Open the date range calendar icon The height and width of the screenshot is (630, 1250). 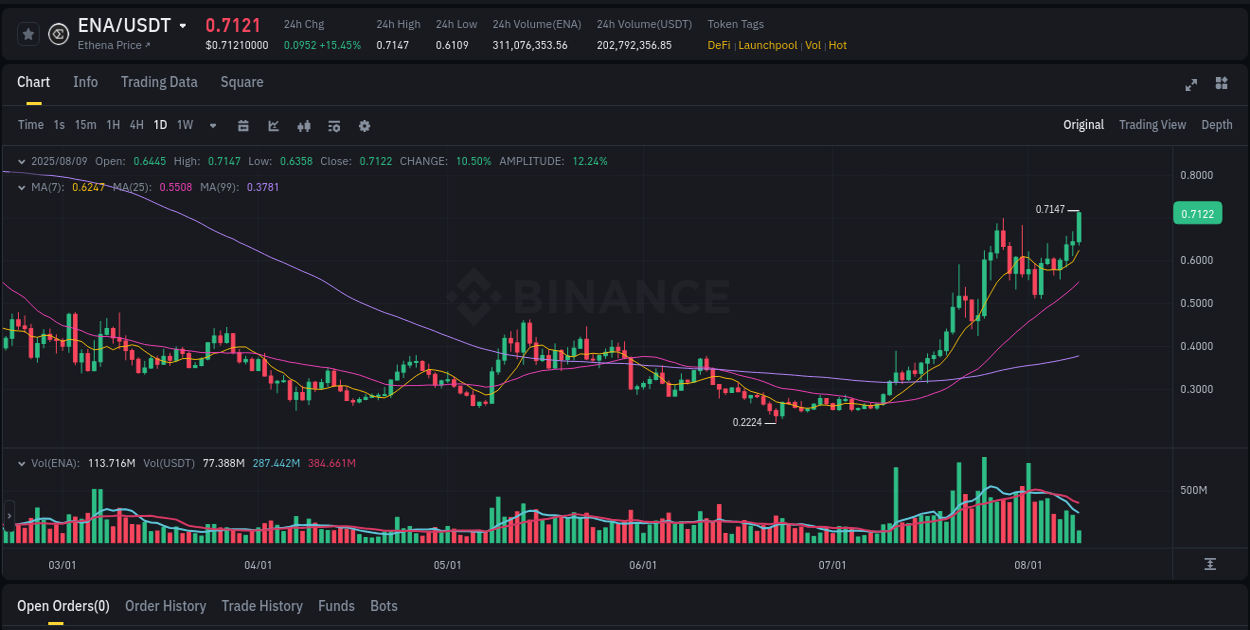coord(243,125)
